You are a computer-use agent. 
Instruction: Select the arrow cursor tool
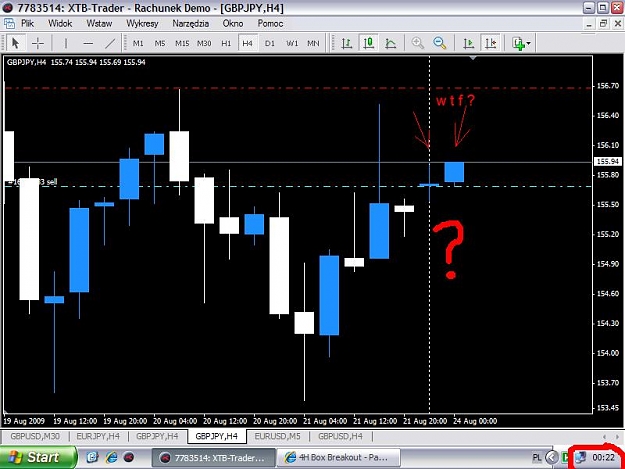[x=16, y=43]
